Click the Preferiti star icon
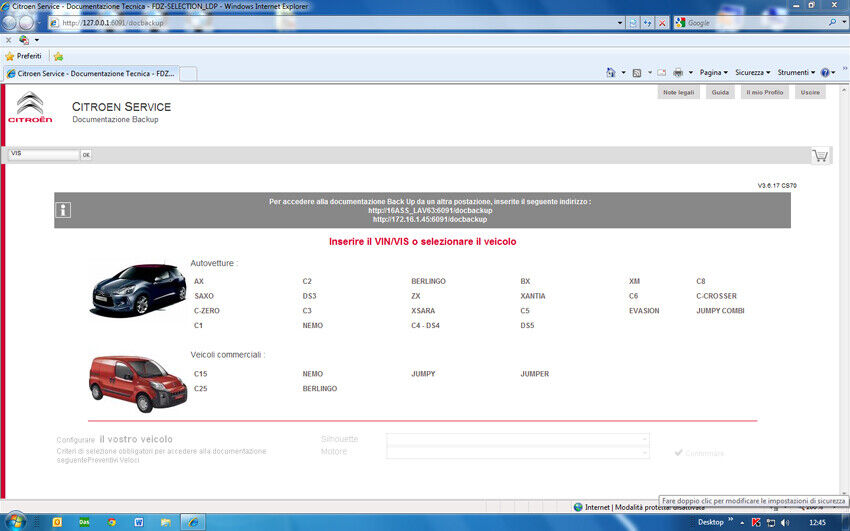Image resolution: width=850 pixels, height=531 pixels. pyautogui.click(x=11, y=56)
